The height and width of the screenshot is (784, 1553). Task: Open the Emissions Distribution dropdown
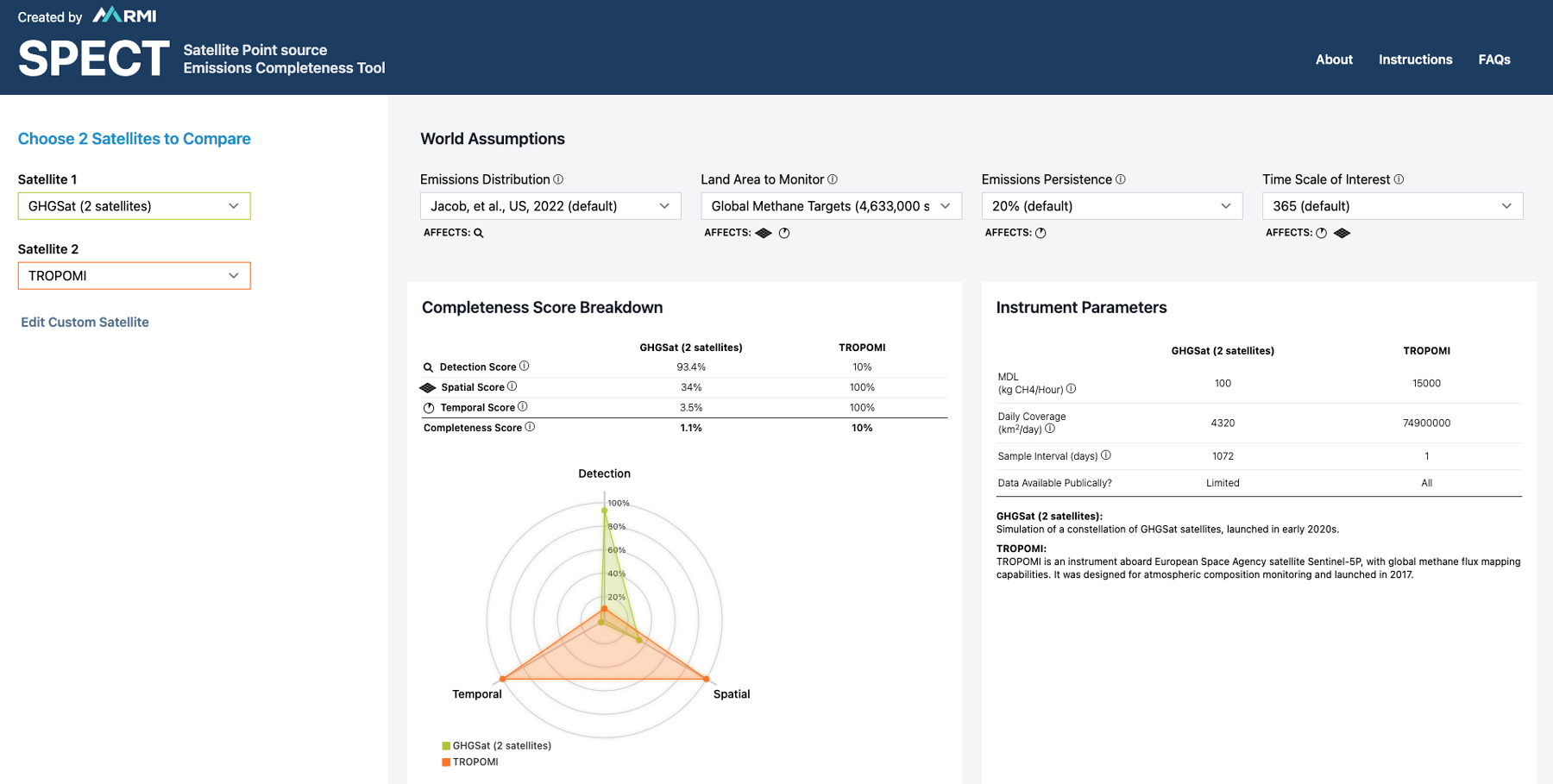550,206
